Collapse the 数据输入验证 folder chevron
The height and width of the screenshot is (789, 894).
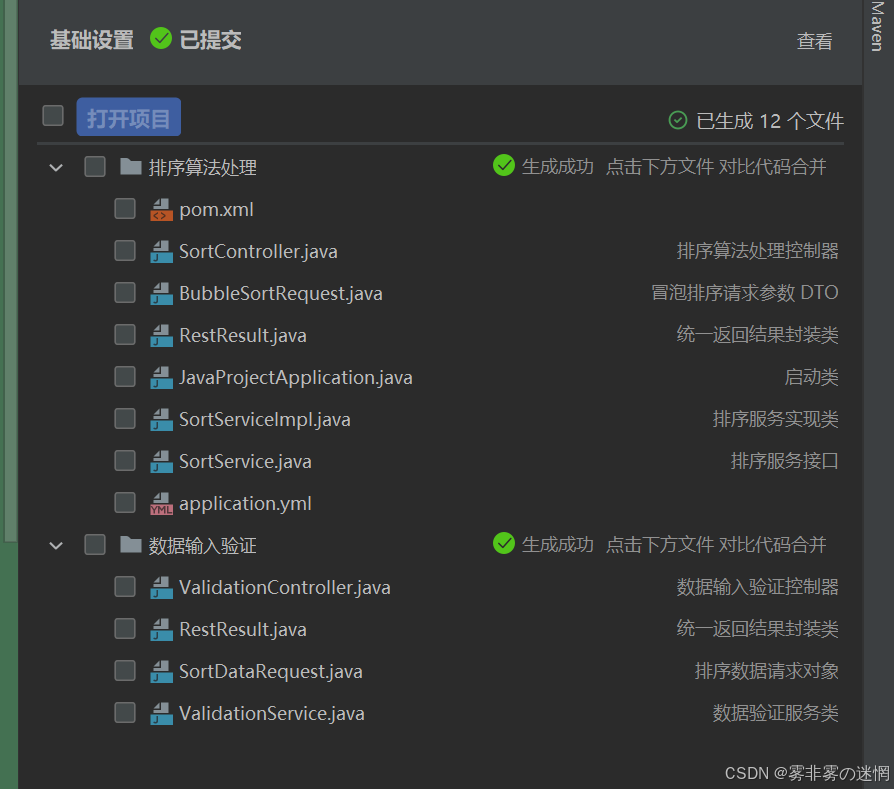[x=56, y=546]
